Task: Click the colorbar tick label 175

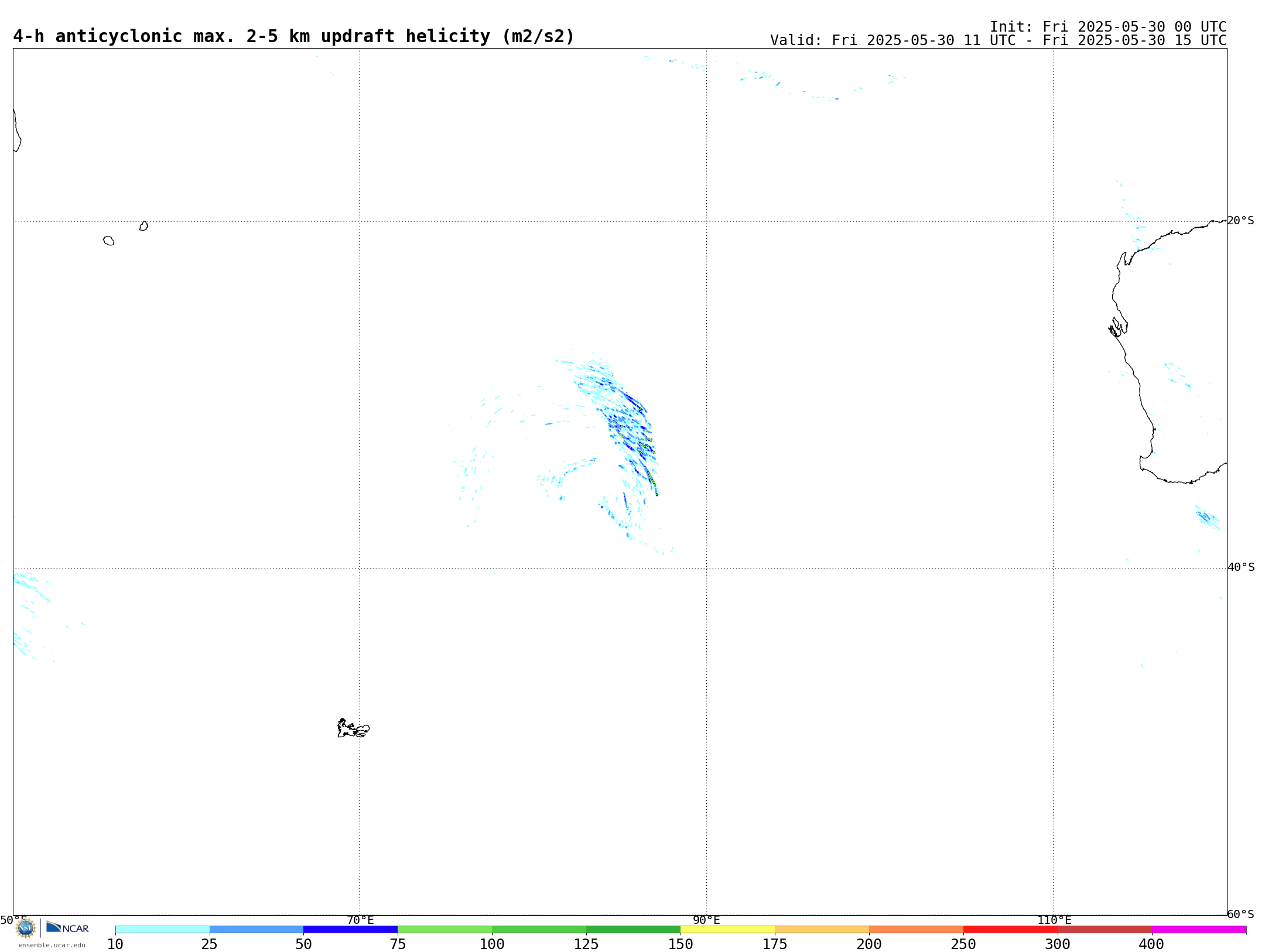Action: (x=775, y=944)
